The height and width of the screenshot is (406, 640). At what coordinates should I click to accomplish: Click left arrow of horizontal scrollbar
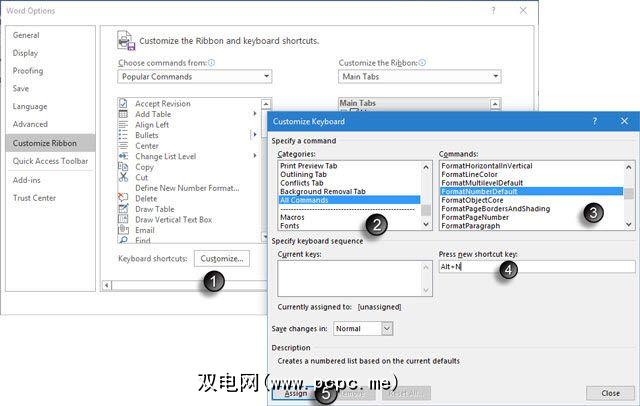pos(107,285)
